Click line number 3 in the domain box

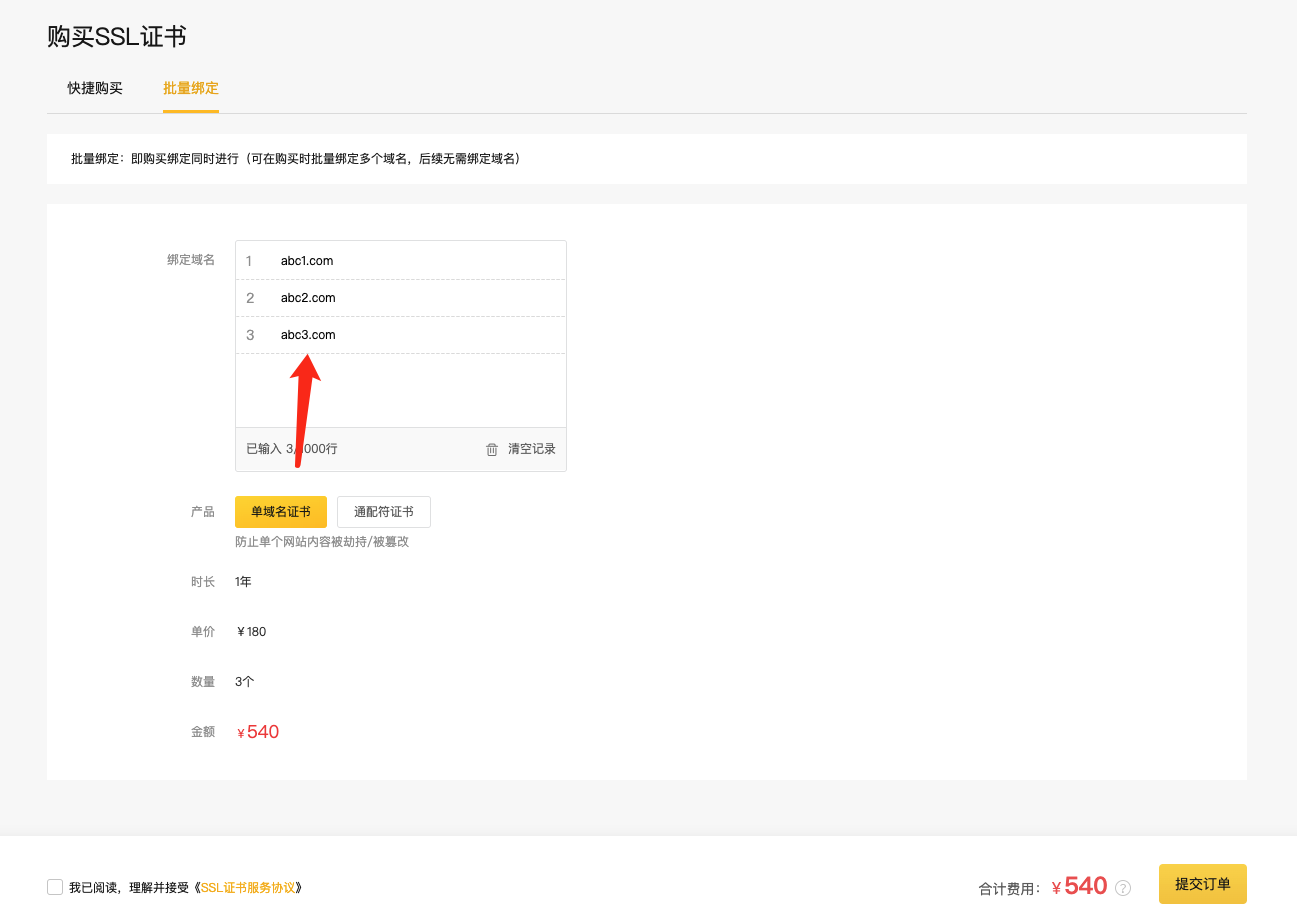coord(250,335)
